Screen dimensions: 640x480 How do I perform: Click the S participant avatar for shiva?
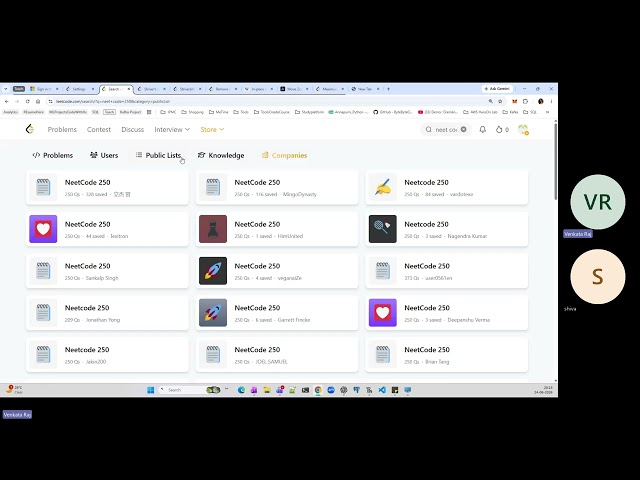[x=598, y=277]
